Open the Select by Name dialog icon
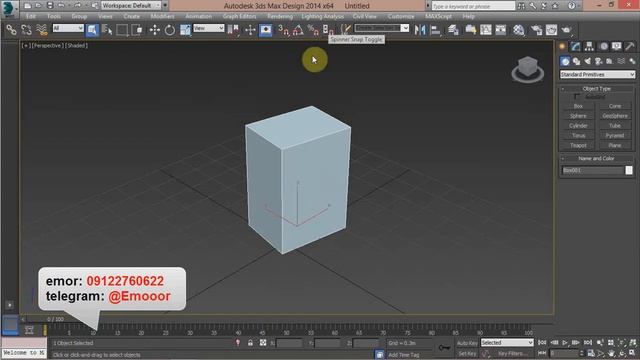 [x=107, y=30]
